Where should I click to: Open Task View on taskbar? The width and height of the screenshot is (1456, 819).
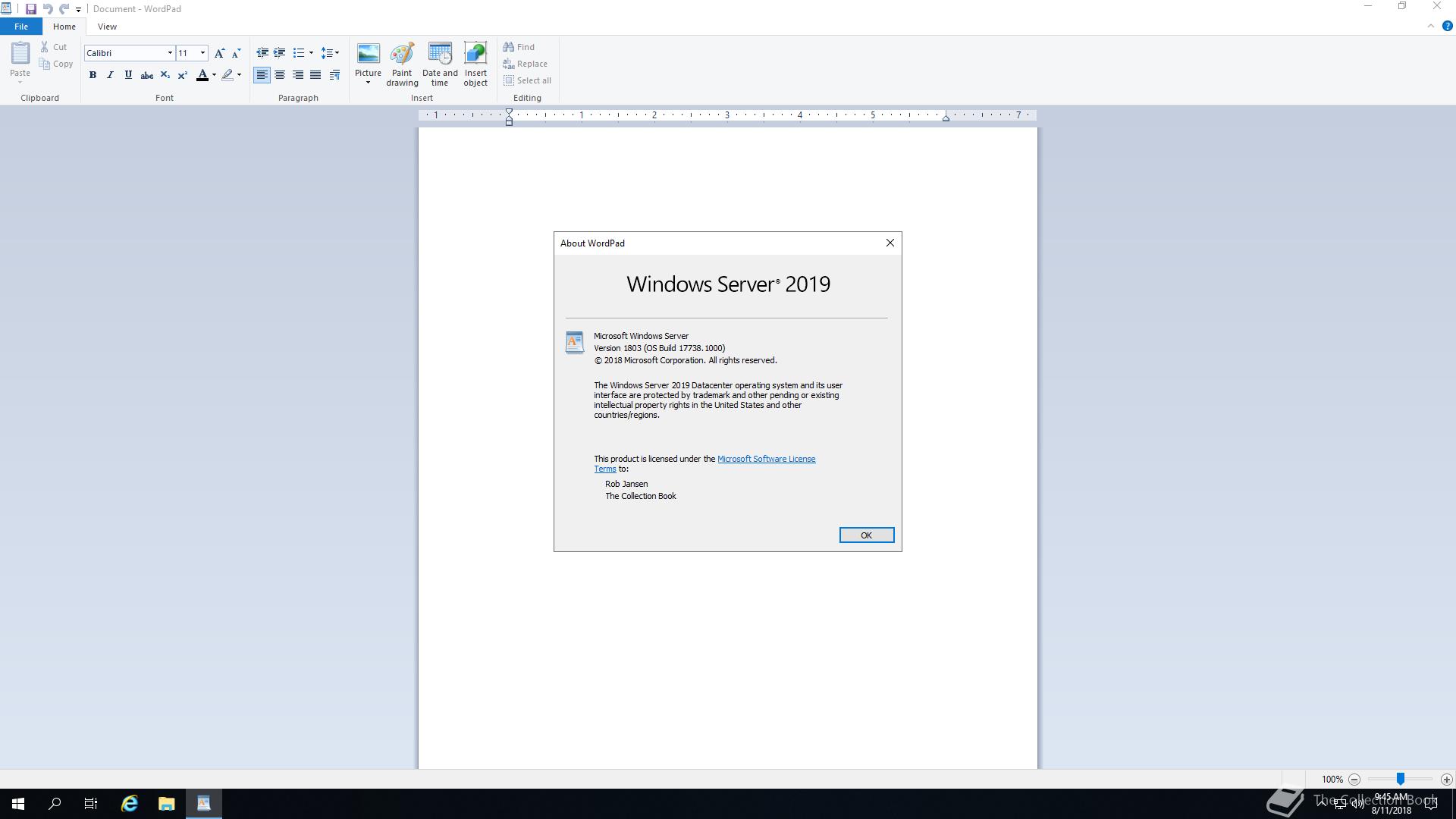coord(91,804)
